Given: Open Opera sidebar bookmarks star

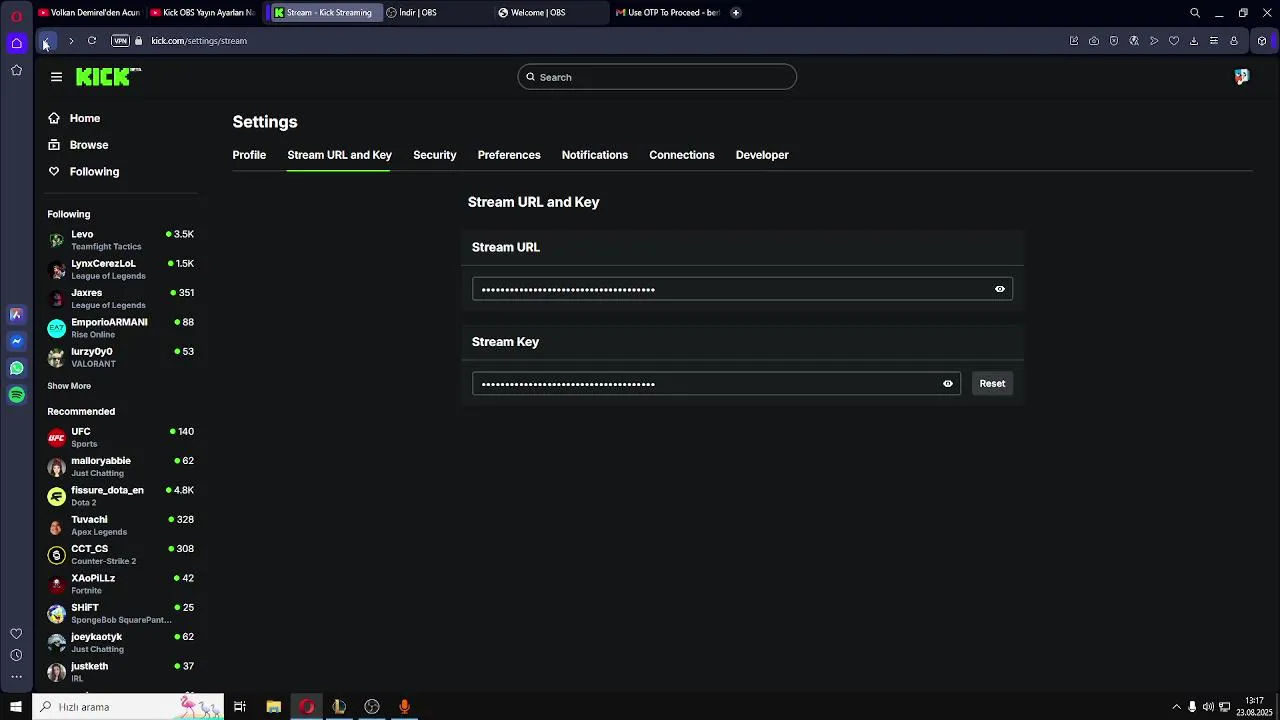Looking at the screenshot, I should [x=16, y=70].
